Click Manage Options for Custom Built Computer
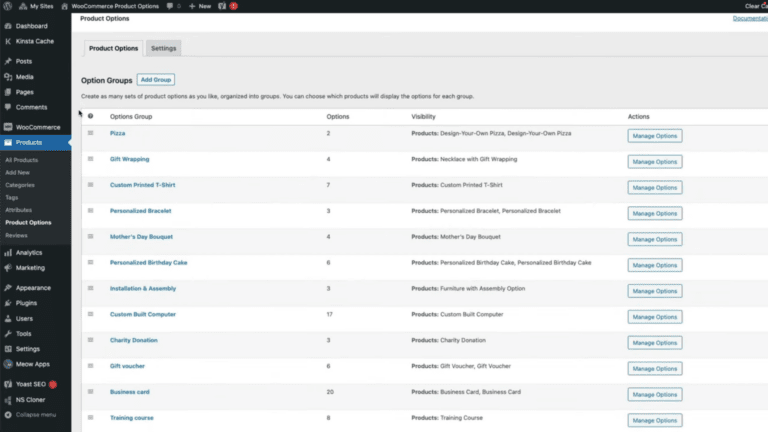The height and width of the screenshot is (432, 768). pos(654,317)
